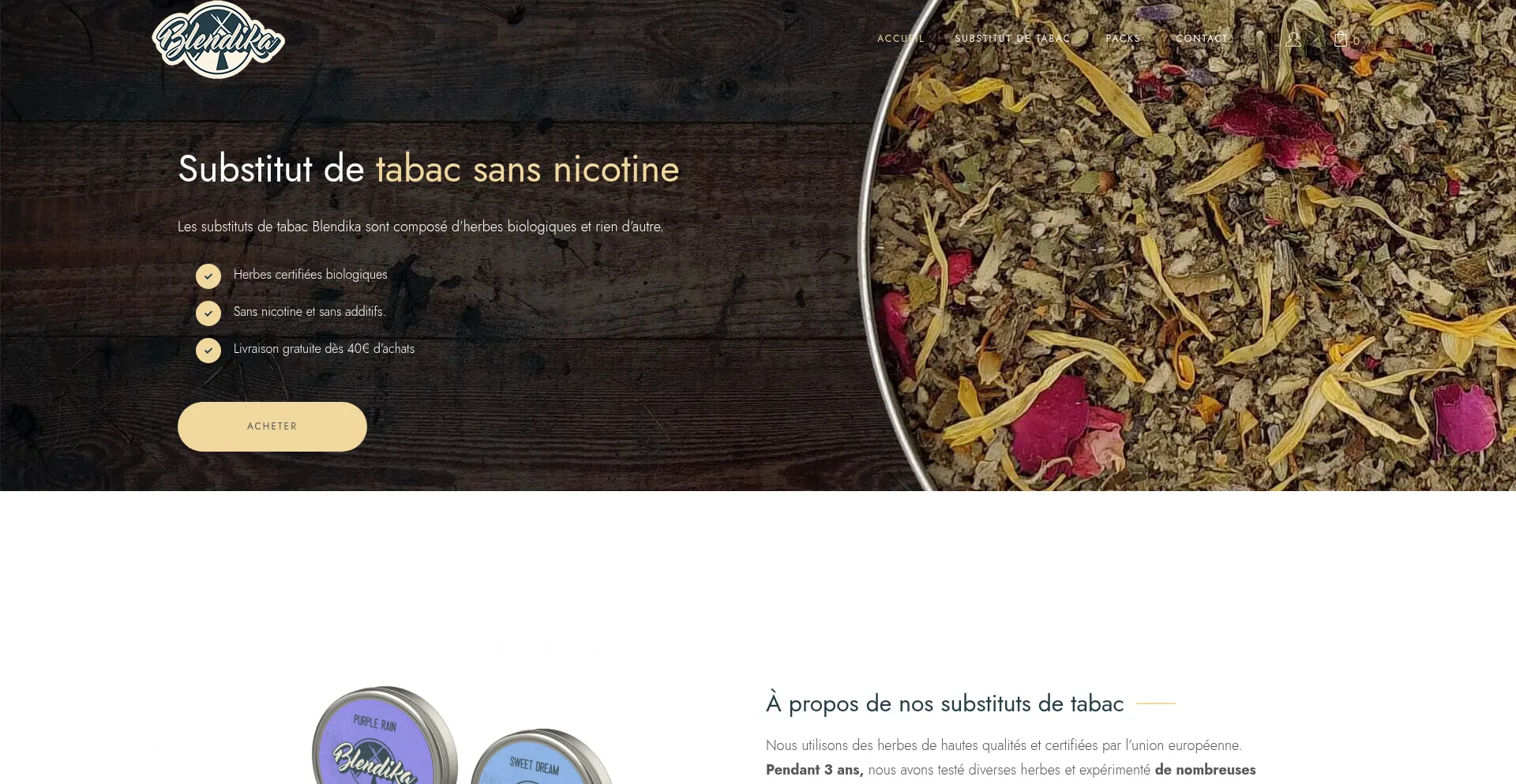Click the cart item count number
This screenshot has height=784, width=1516.
pyautogui.click(x=1357, y=41)
